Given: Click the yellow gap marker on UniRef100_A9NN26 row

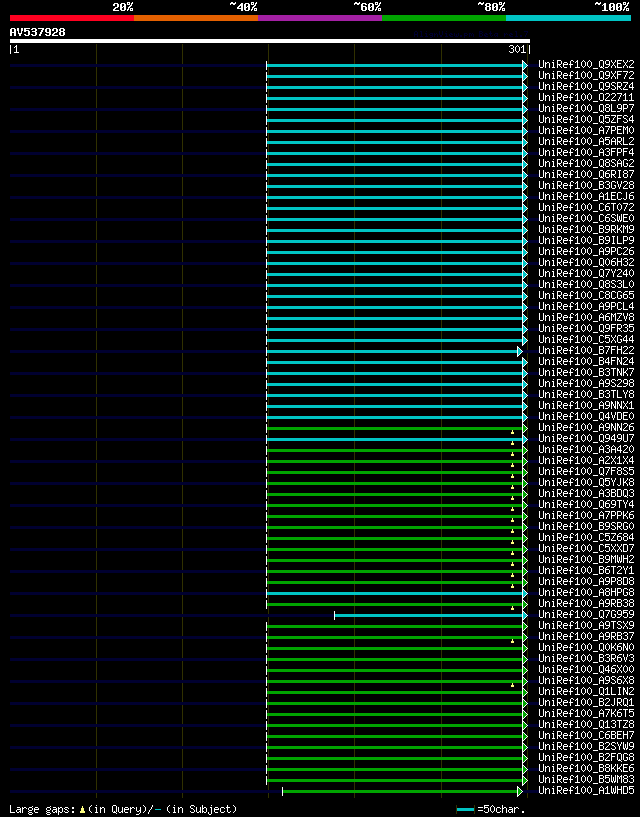Looking at the screenshot, I should pos(512,432).
